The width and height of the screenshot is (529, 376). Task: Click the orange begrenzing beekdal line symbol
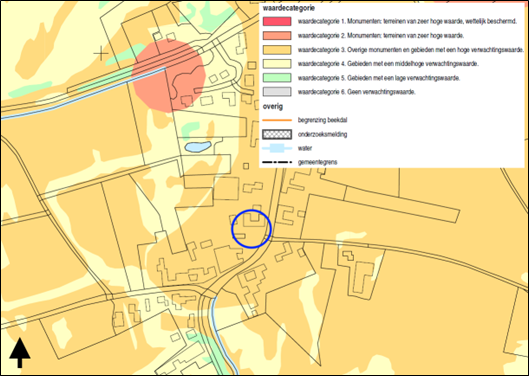click(277, 120)
